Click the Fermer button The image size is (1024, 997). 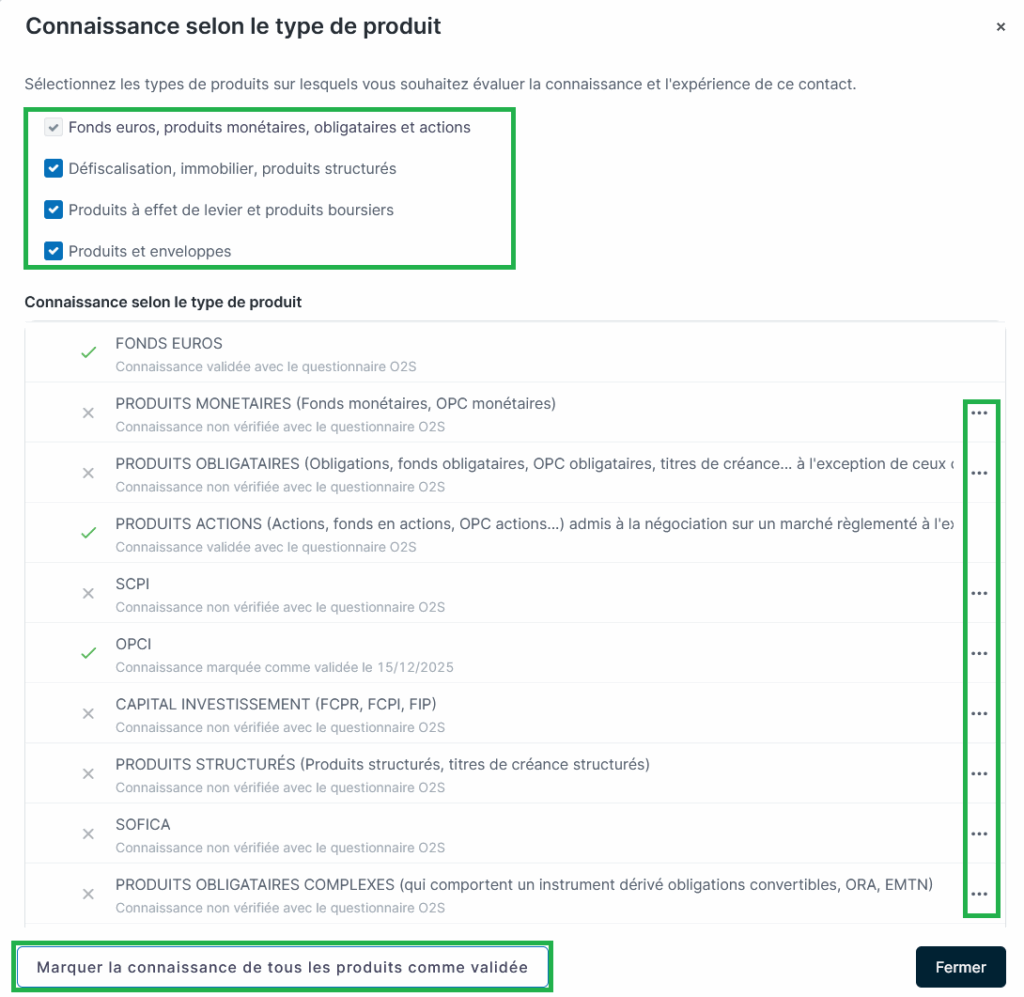(x=960, y=967)
